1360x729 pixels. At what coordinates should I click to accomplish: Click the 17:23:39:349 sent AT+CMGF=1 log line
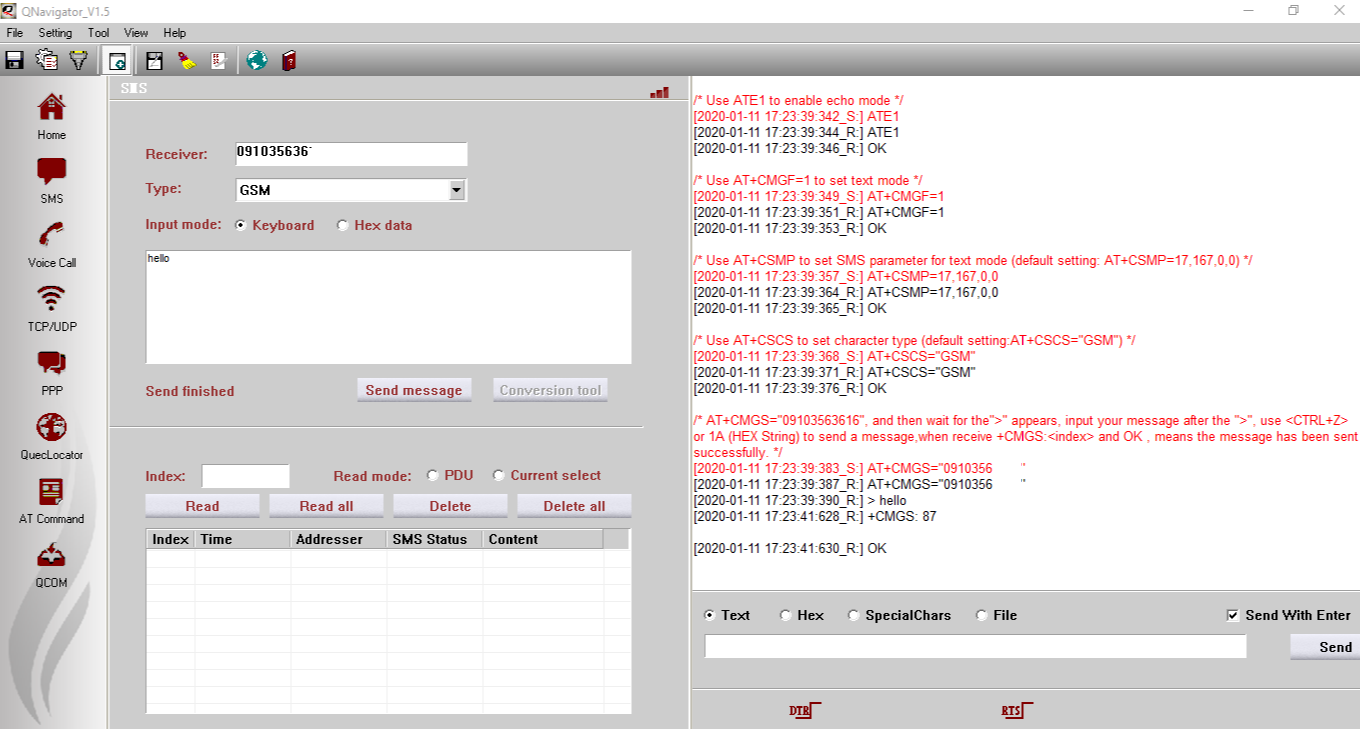(x=818, y=197)
